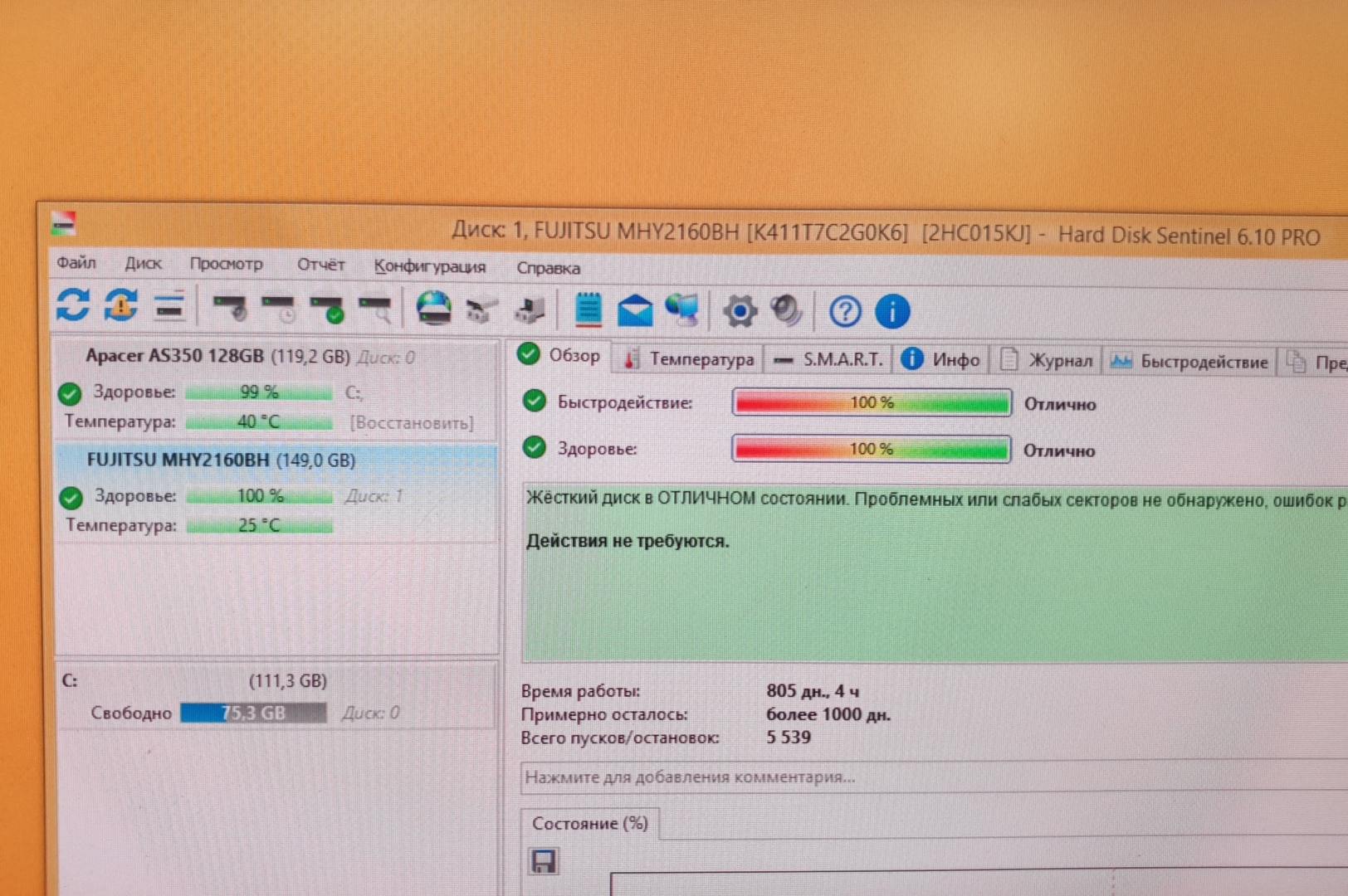Click the blue question mark help icon

[x=845, y=312]
